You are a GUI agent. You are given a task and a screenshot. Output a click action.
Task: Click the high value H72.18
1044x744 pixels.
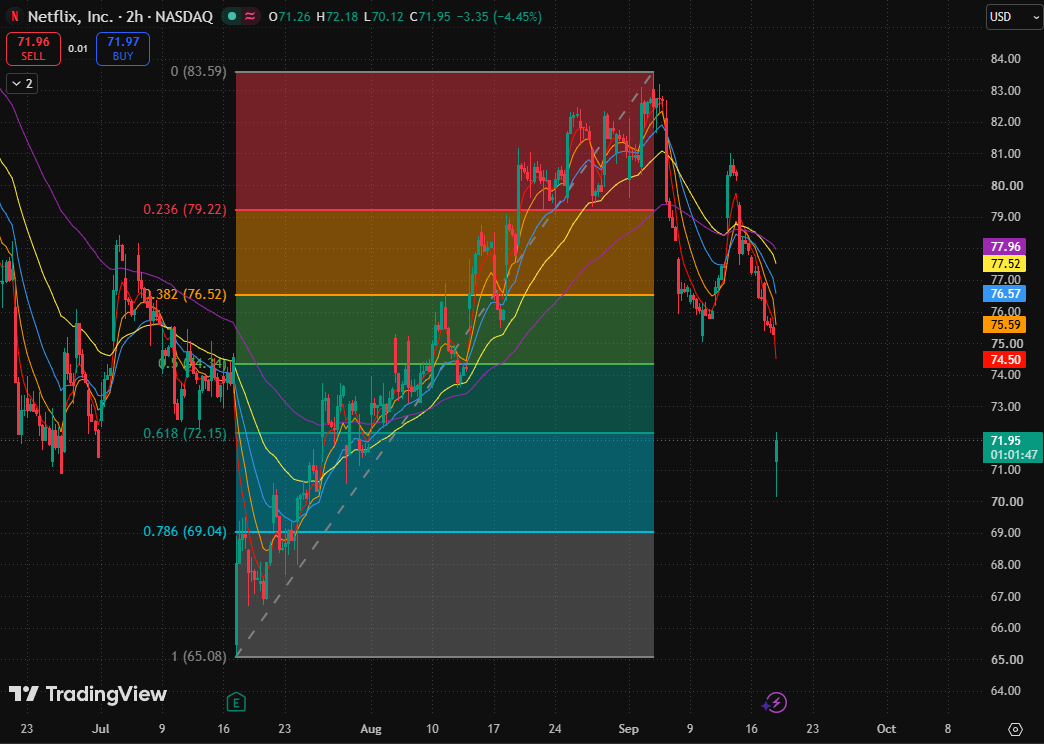pos(338,17)
